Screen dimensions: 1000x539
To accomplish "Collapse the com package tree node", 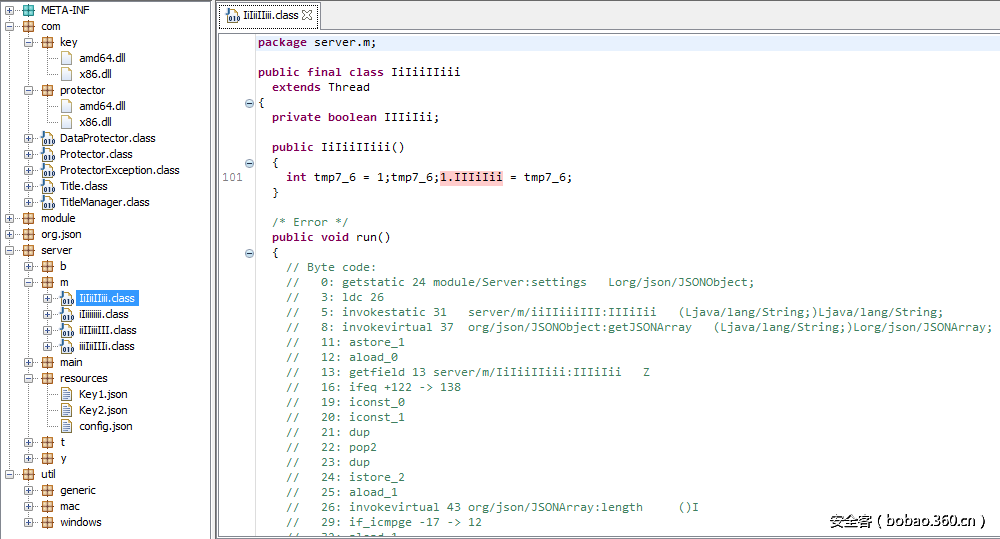I will 10,26.
